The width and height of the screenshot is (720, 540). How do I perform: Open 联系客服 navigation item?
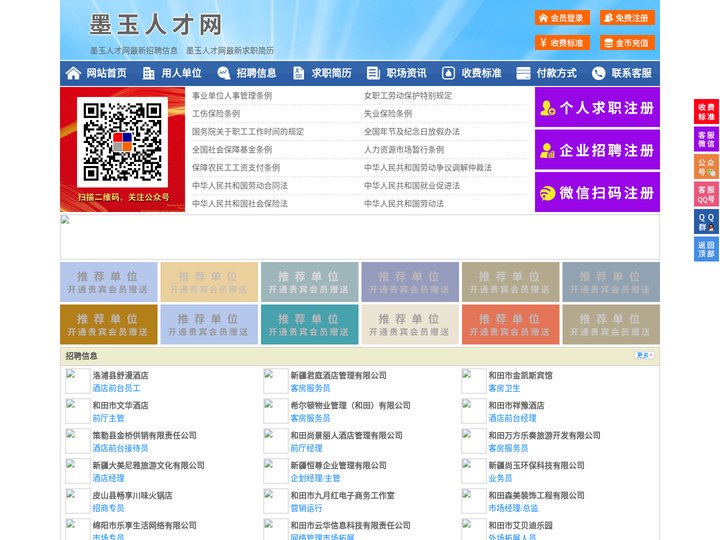pos(631,73)
